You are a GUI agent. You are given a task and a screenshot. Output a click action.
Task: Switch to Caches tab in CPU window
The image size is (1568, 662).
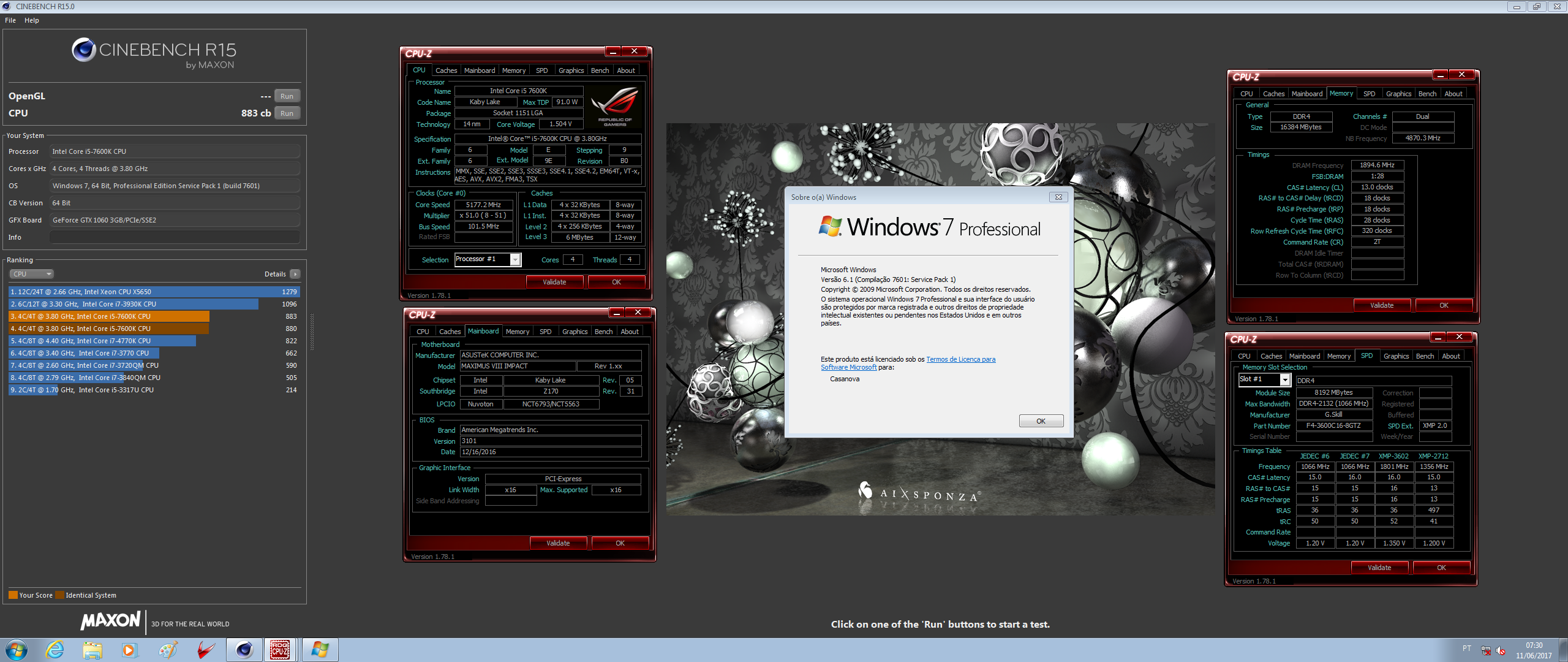tap(446, 70)
